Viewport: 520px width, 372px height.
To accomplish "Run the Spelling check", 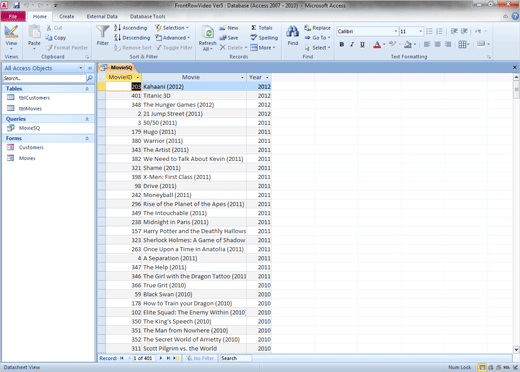I will coord(264,38).
